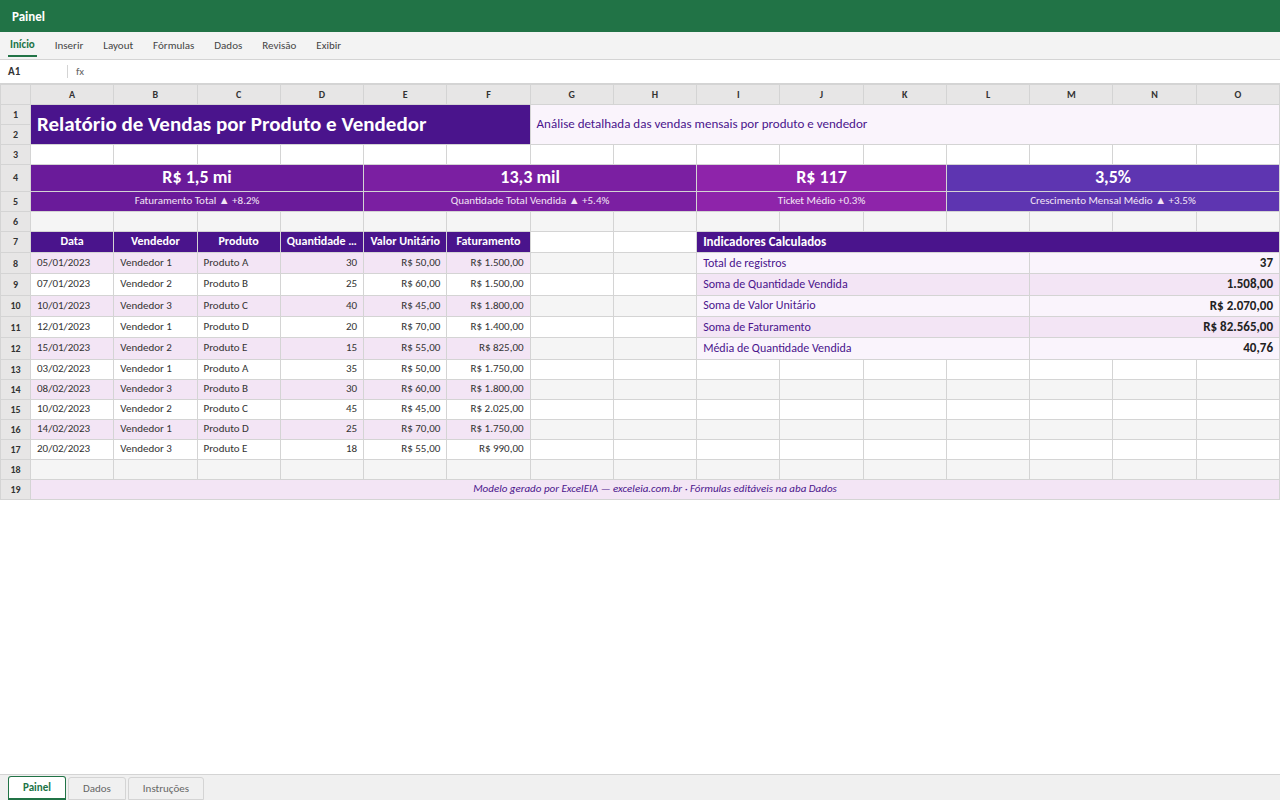Click the 'Painel' window title text
This screenshot has height=800, width=1280.
pos(28,16)
